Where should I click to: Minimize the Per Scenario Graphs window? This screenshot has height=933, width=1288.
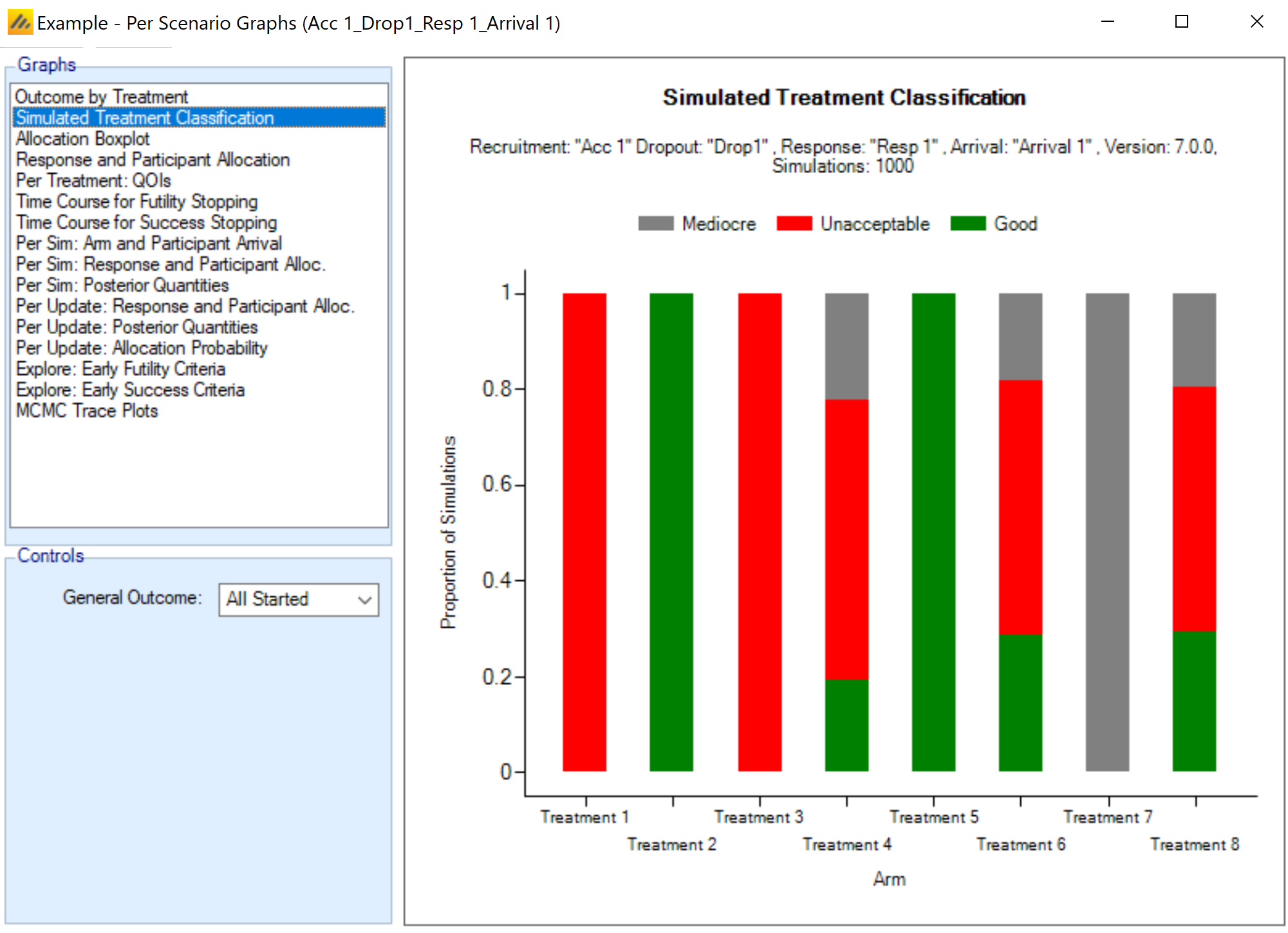pyautogui.click(x=1107, y=22)
